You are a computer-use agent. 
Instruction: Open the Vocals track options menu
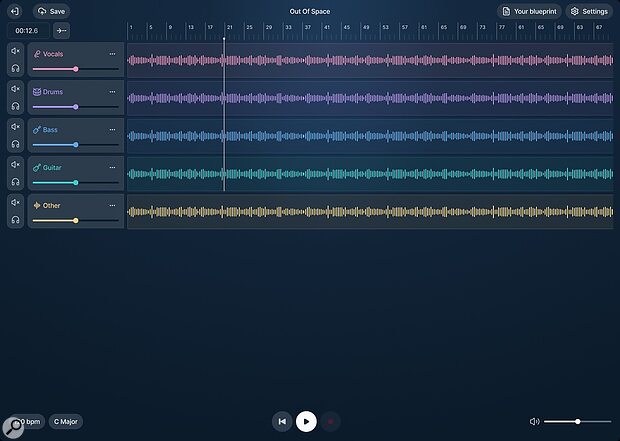point(112,54)
